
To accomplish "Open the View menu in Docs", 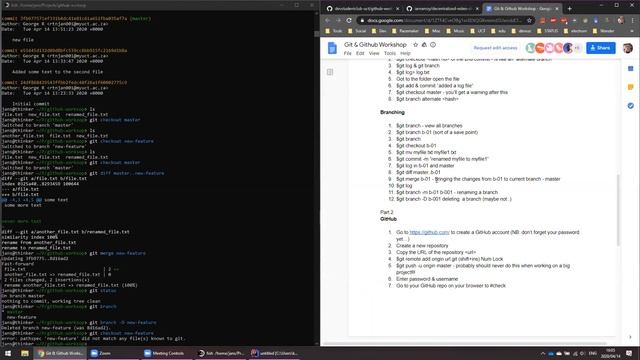I will pos(374,53).
